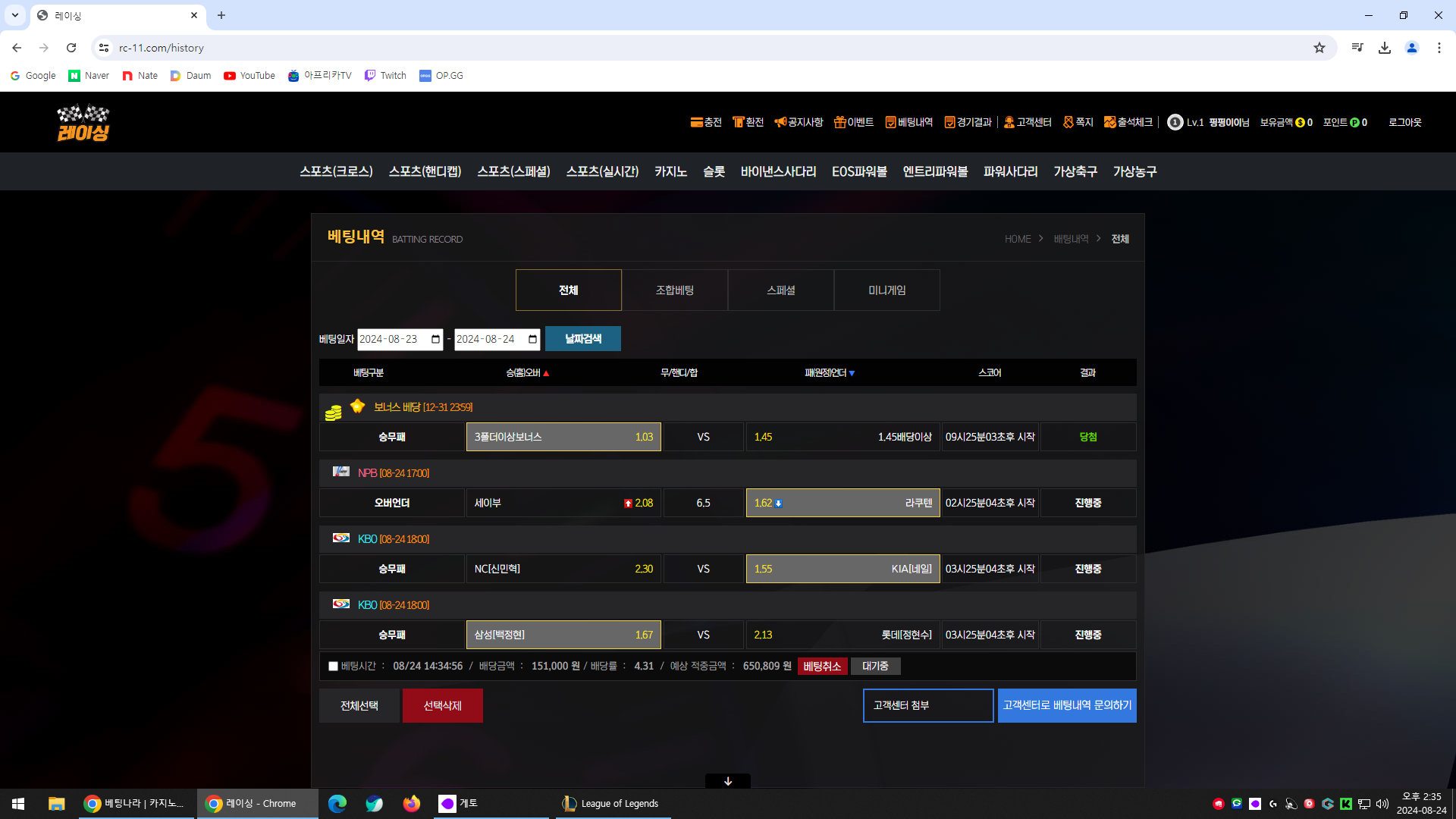Click the 날짜검색 button
1456x819 pixels.
[x=583, y=339]
